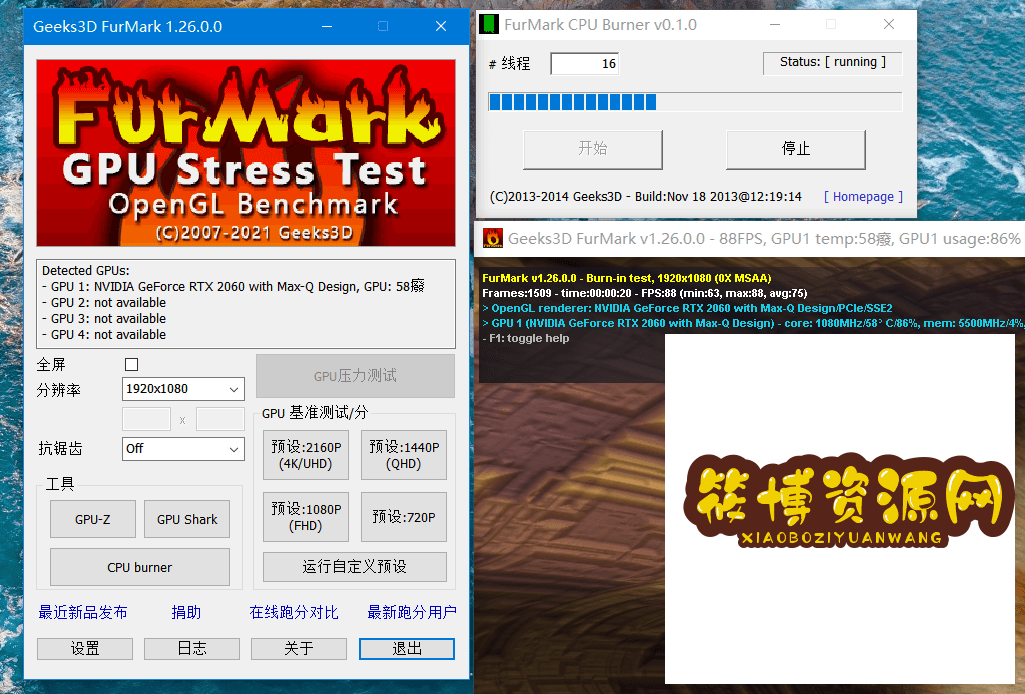The image size is (1025, 694).
Task: Click the 线程 thread count field showing 16
Action: (584, 63)
